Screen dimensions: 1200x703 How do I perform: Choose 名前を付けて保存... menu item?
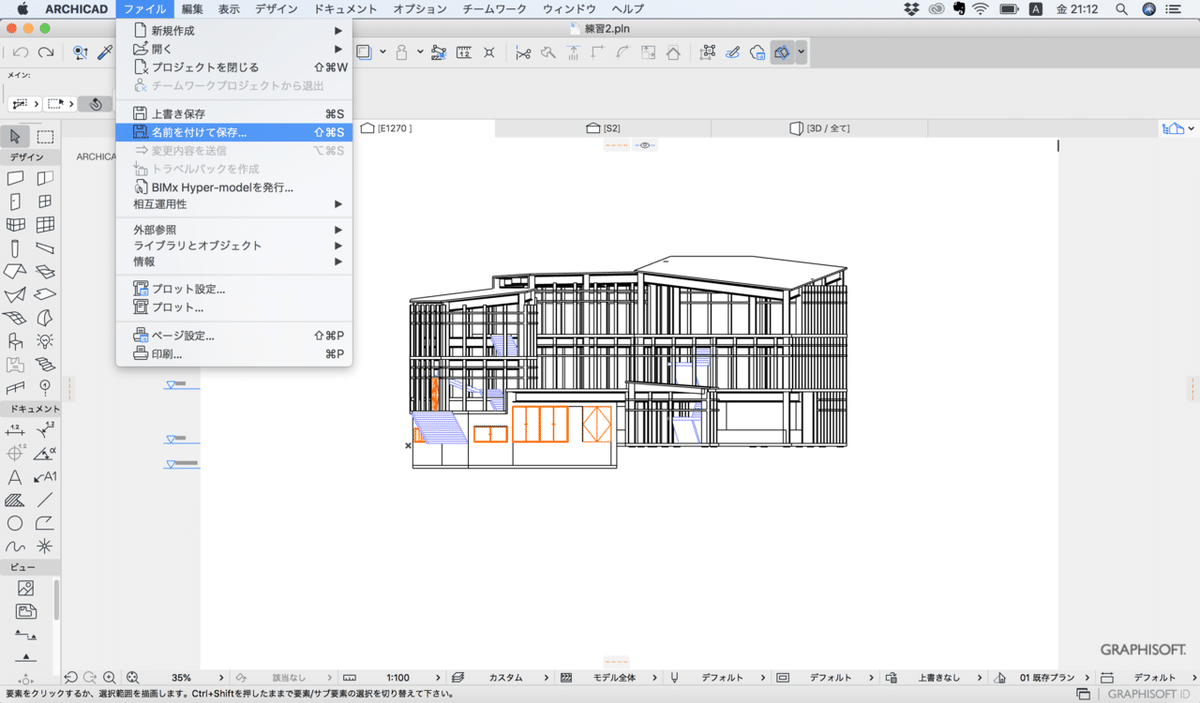tap(234, 132)
